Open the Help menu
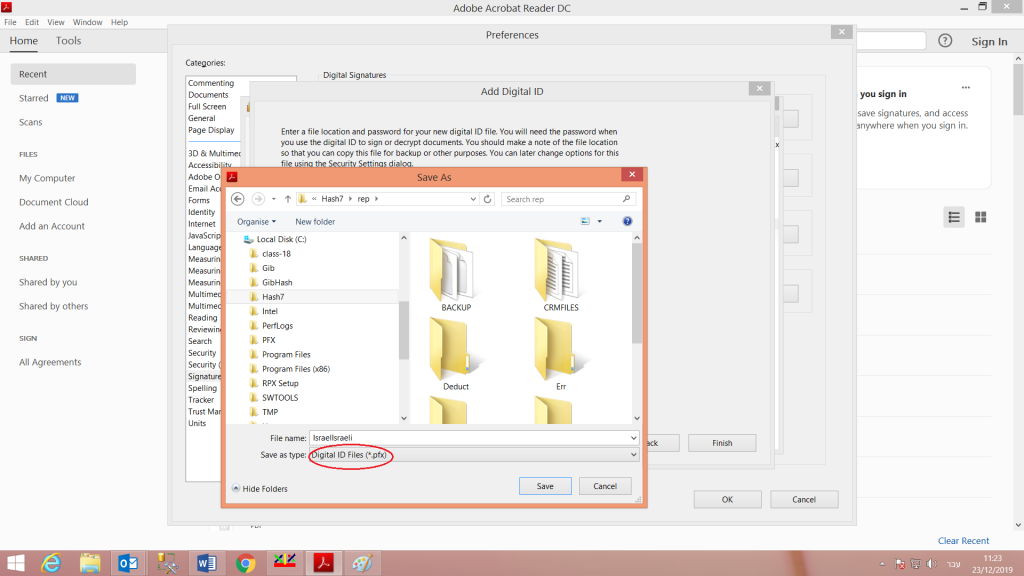Image resolution: width=1024 pixels, height=576 pixels. click(x=120, y=22)
